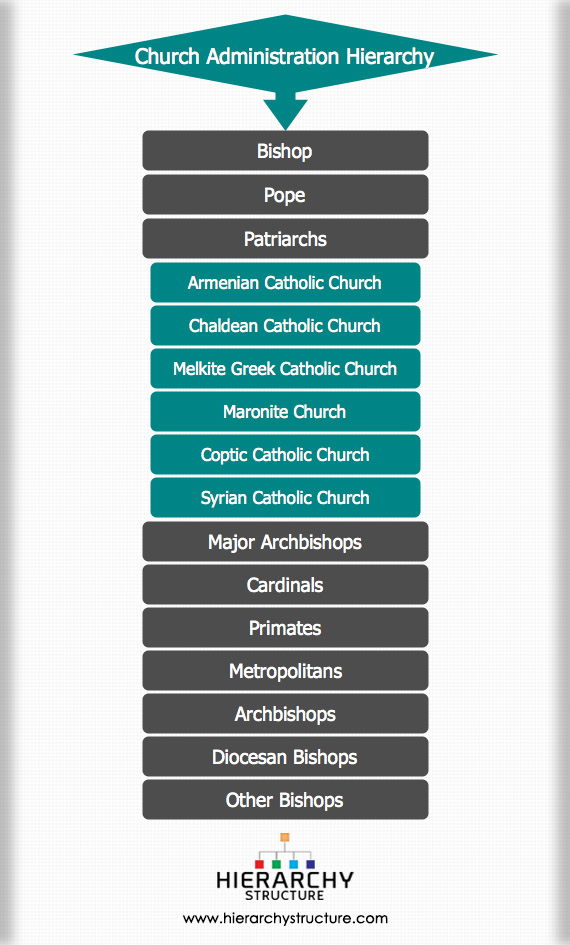Click the Patriarchs level box
Viewport: 570px width, 945px height.
pos(285,239)
